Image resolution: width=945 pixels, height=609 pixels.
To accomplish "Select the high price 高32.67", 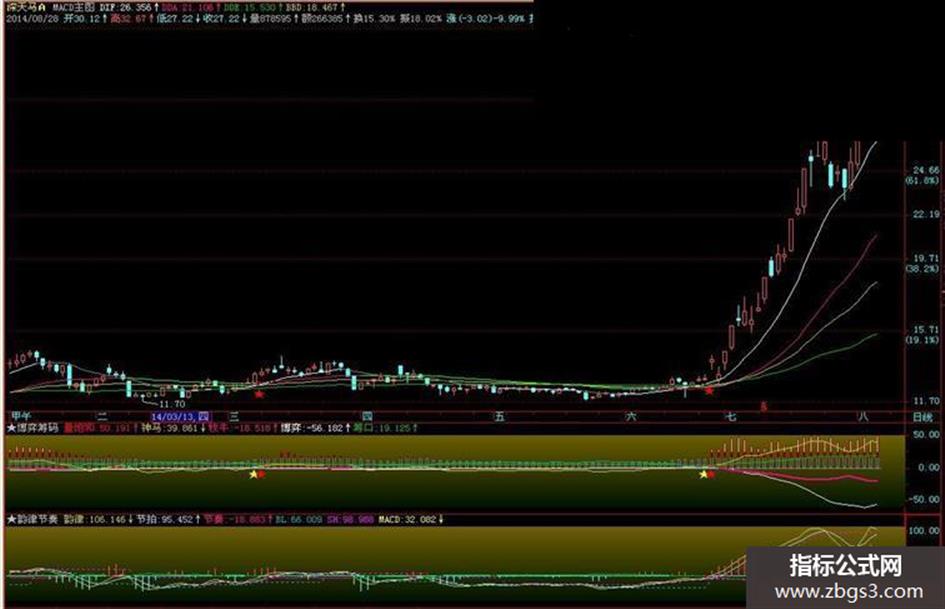I will (130, 19).
